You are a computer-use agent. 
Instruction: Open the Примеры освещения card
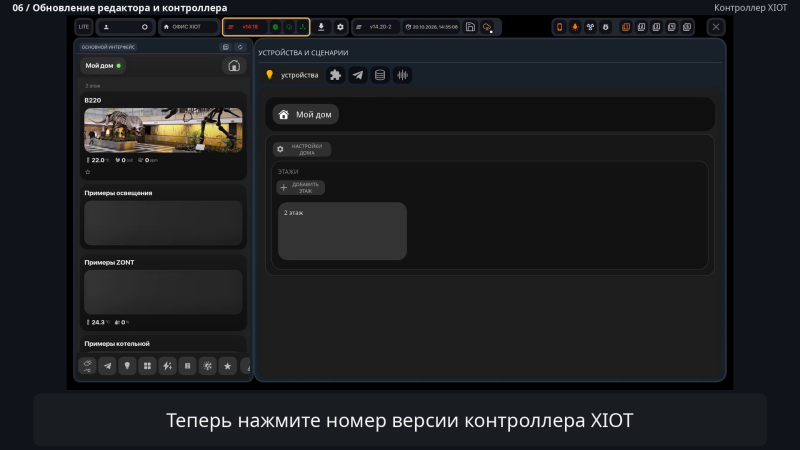point(163,216)
